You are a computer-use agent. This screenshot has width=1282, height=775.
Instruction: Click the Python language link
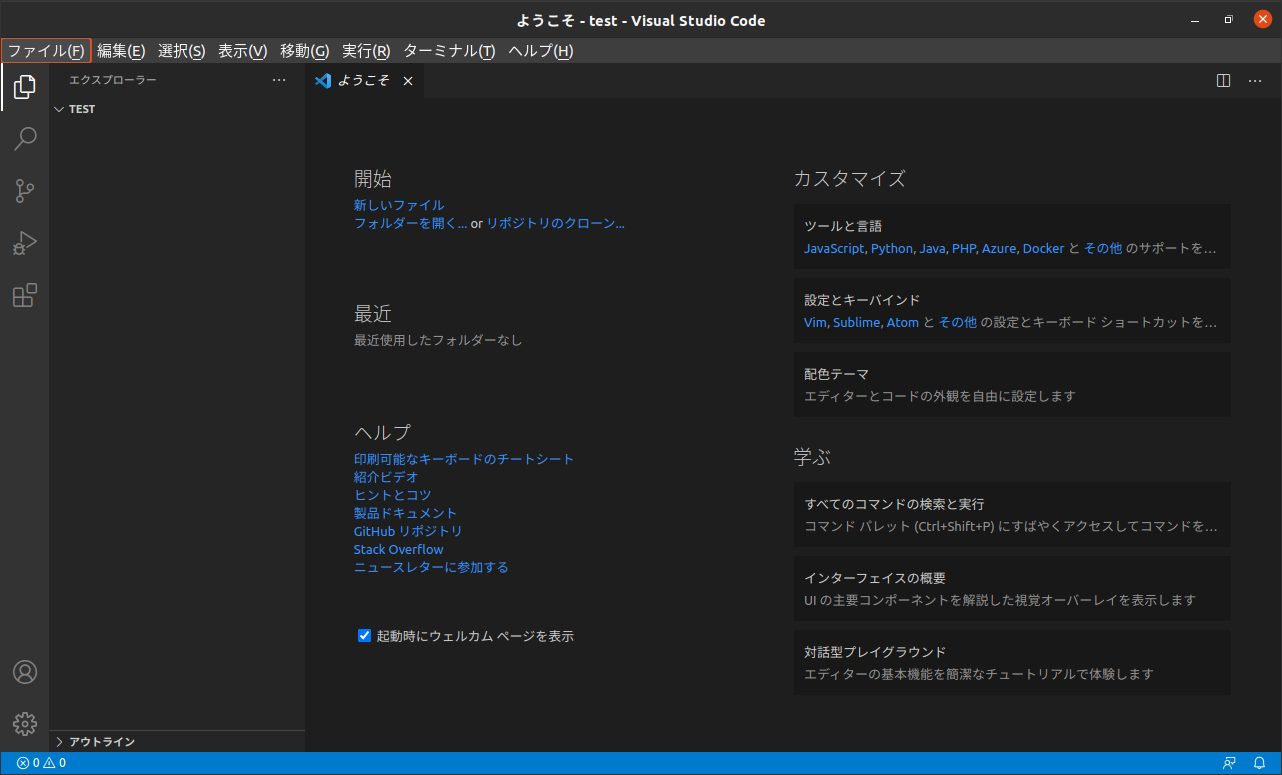pos(892,248)
